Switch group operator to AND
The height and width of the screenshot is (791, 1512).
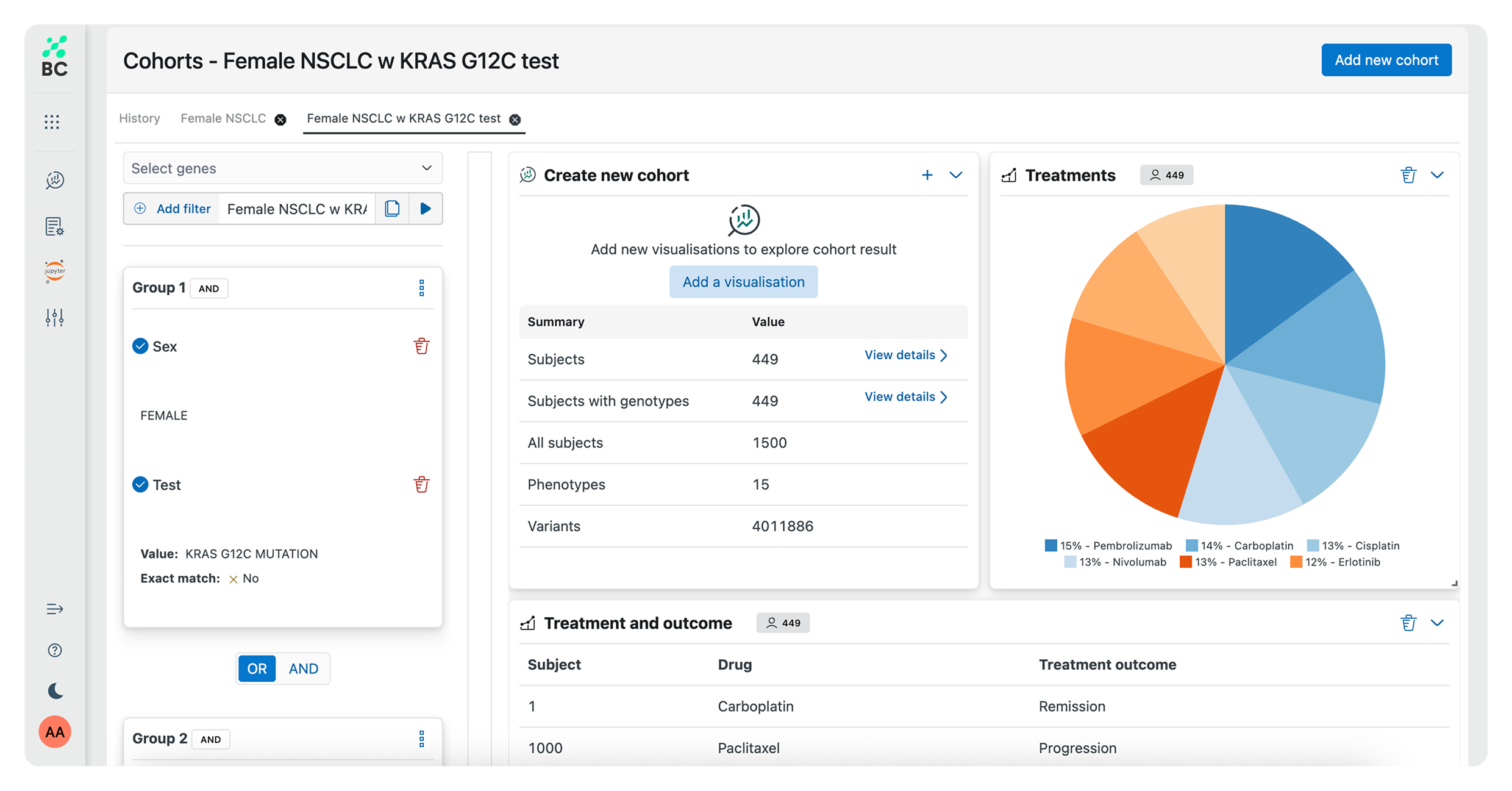coord(303,669)
